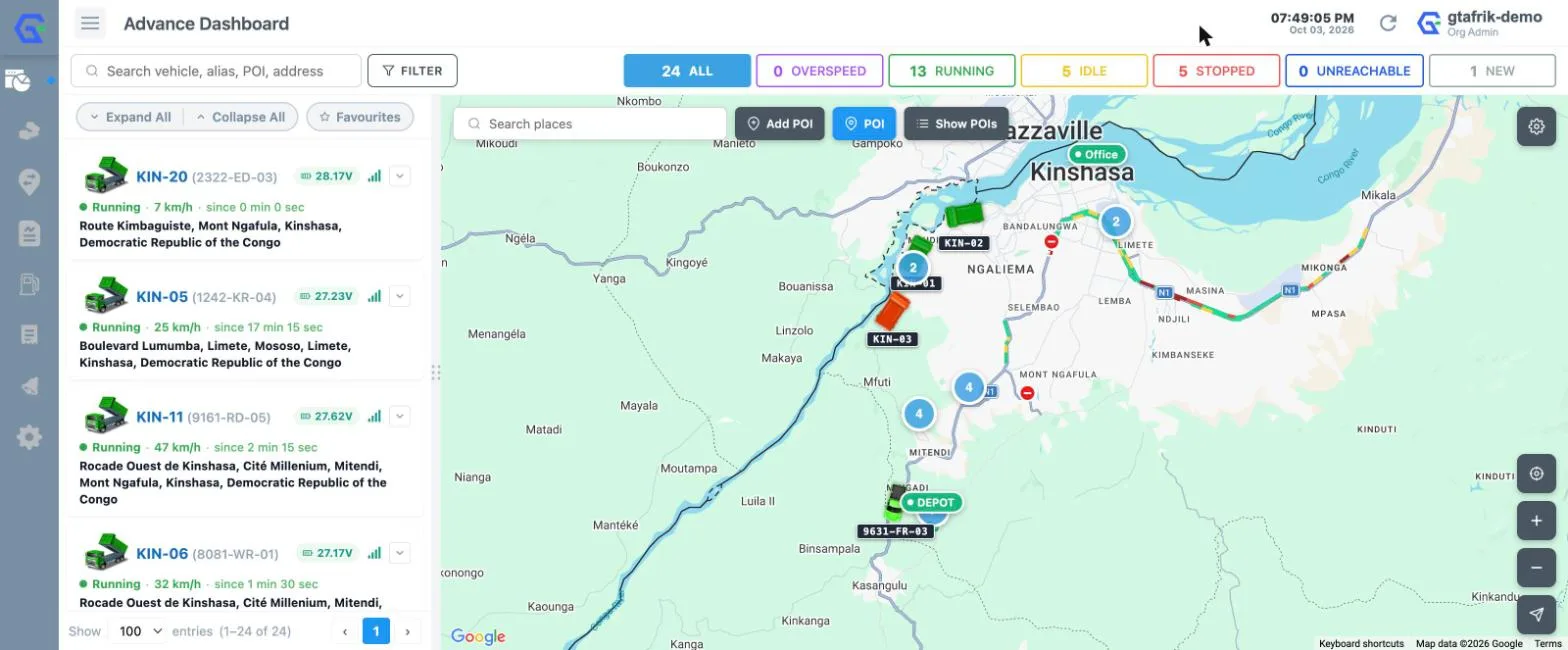Expand the KIN-20 vehicle card dropdown
1568x650 pixels.
point(399,176)
